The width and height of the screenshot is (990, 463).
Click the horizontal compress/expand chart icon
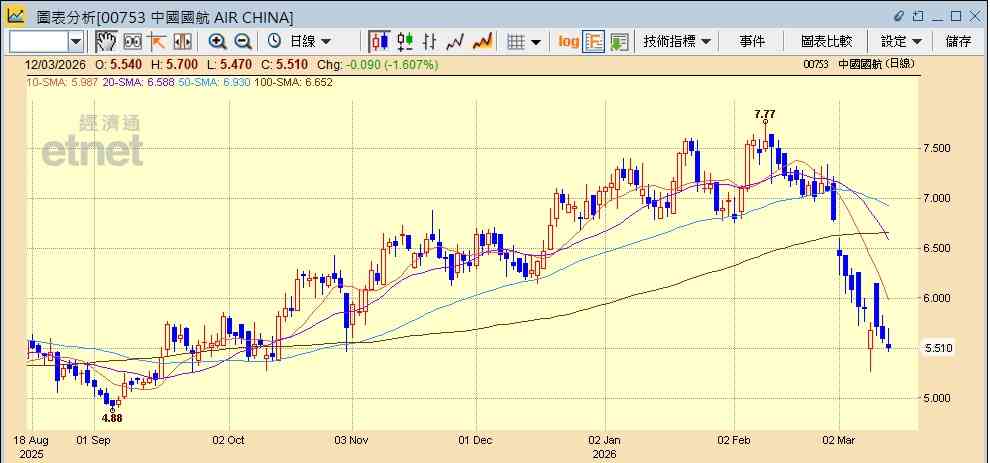point(182,42)
